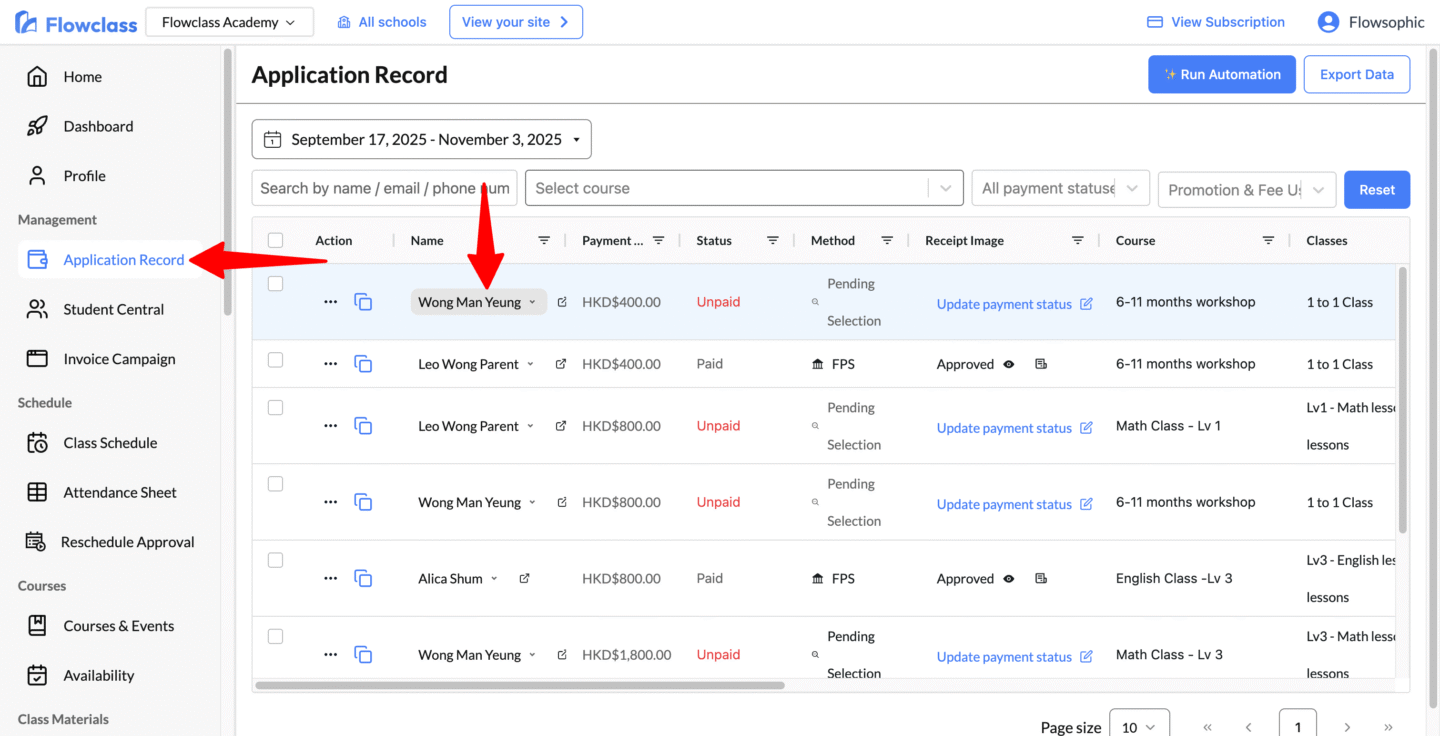Open three-dot action menu for Alica Shum
Viewport: 1440px width, 736px height.
coord(331,579)
